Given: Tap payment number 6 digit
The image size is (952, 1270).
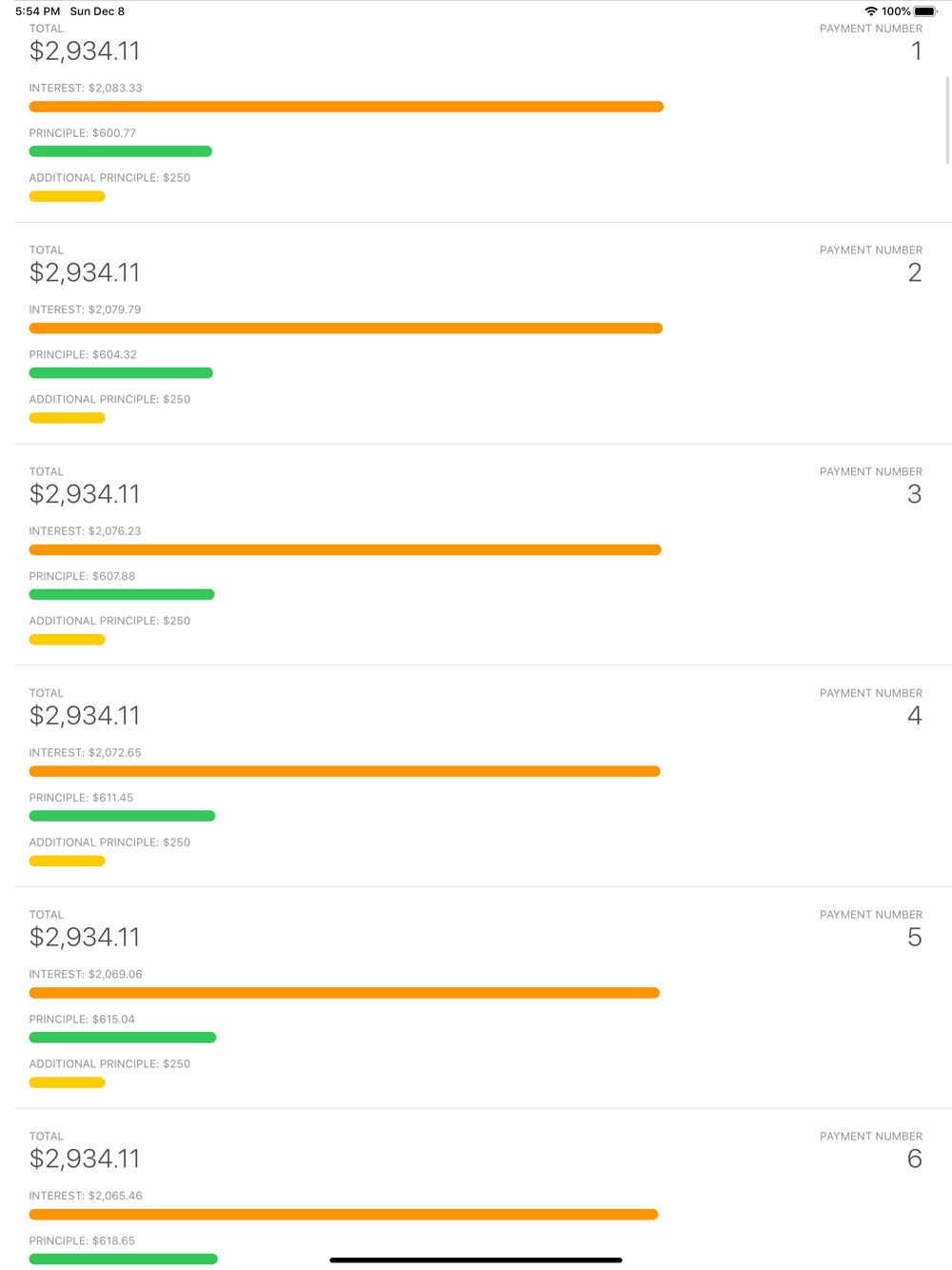Looking at the screenshot, I should [915, 1159].
